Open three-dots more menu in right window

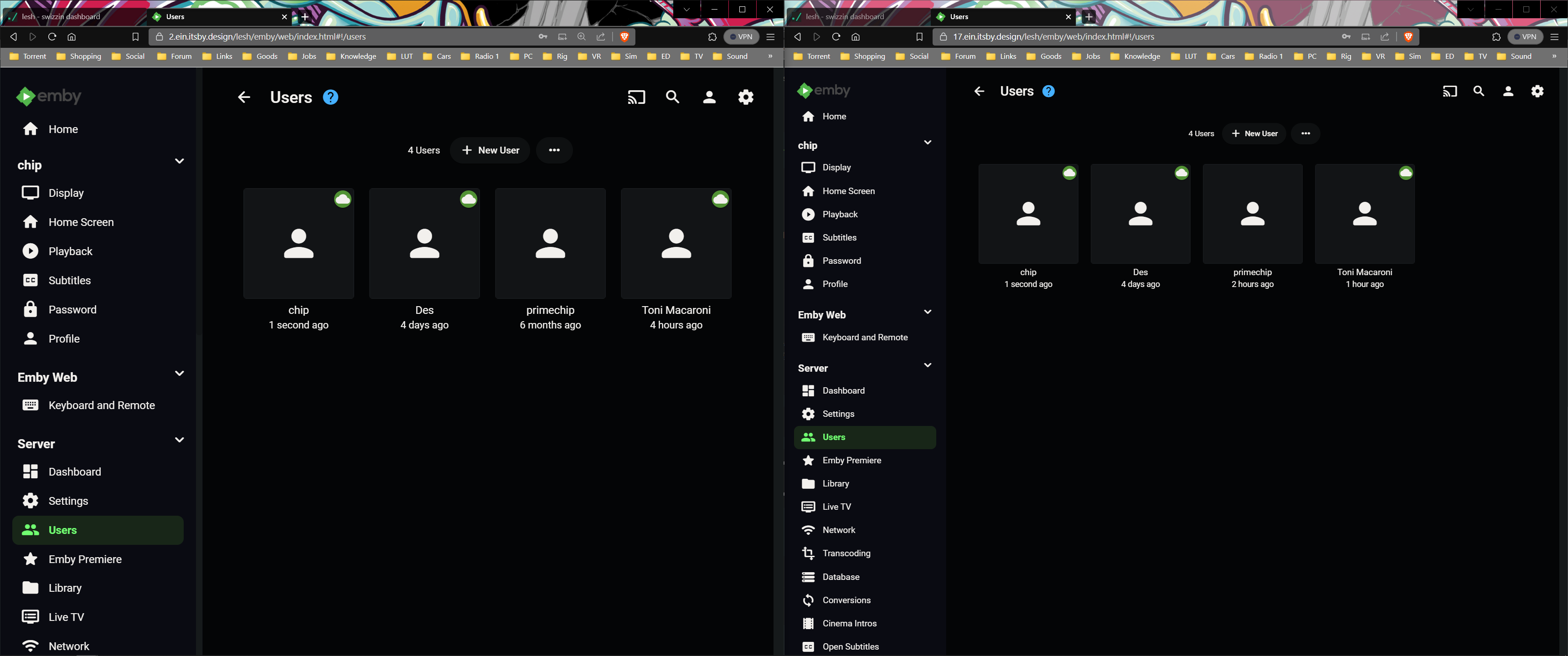point(1305,134)
